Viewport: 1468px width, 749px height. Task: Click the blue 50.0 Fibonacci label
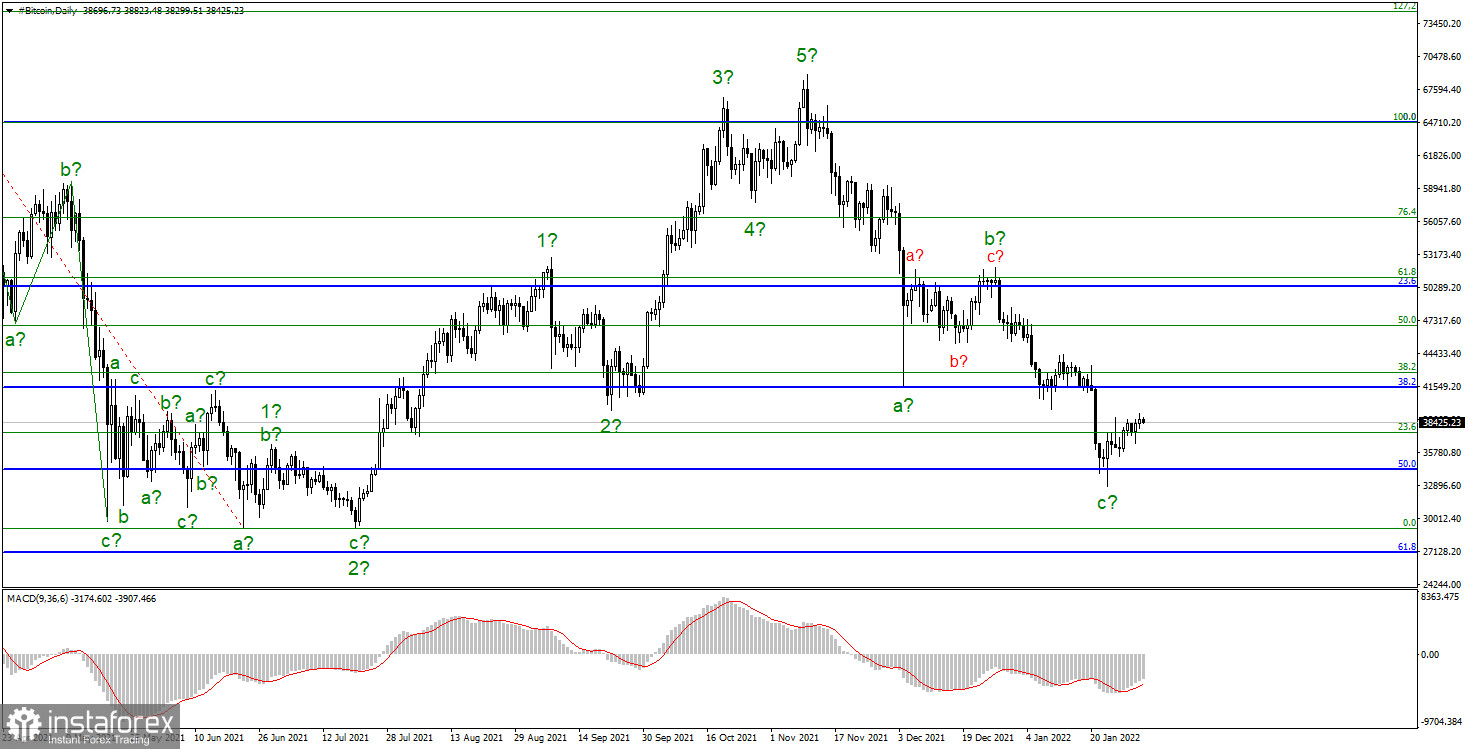pyautogui.click(x=1407, y=464)
